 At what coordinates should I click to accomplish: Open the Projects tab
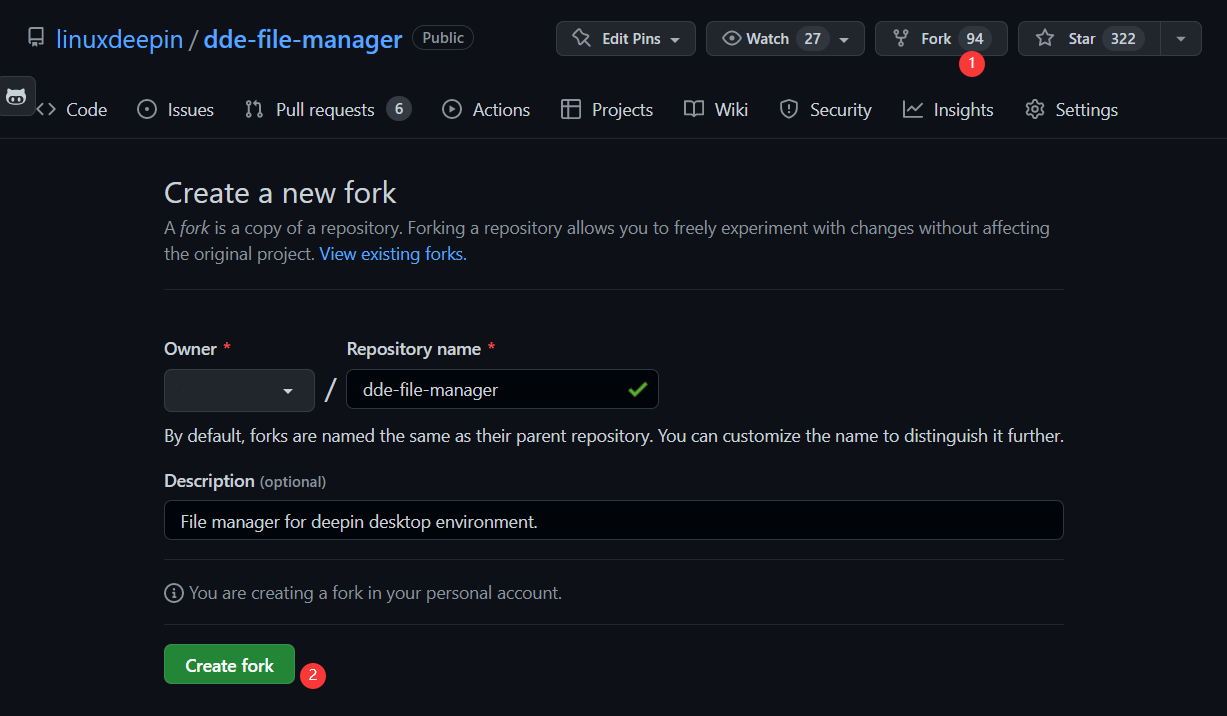[x=607, y=110]
